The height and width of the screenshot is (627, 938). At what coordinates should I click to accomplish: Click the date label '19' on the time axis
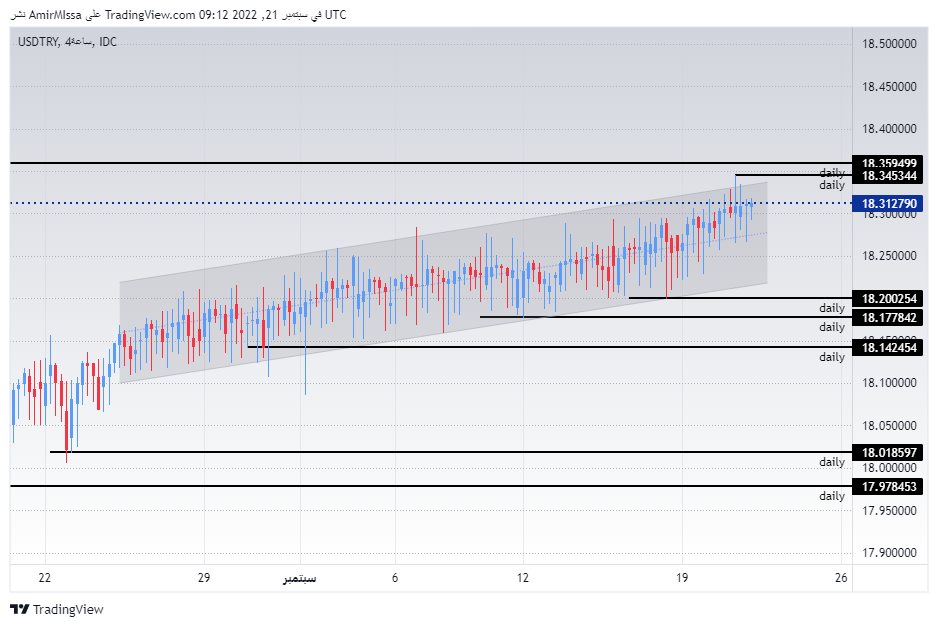pyautogui.click(x=683, y=578)
